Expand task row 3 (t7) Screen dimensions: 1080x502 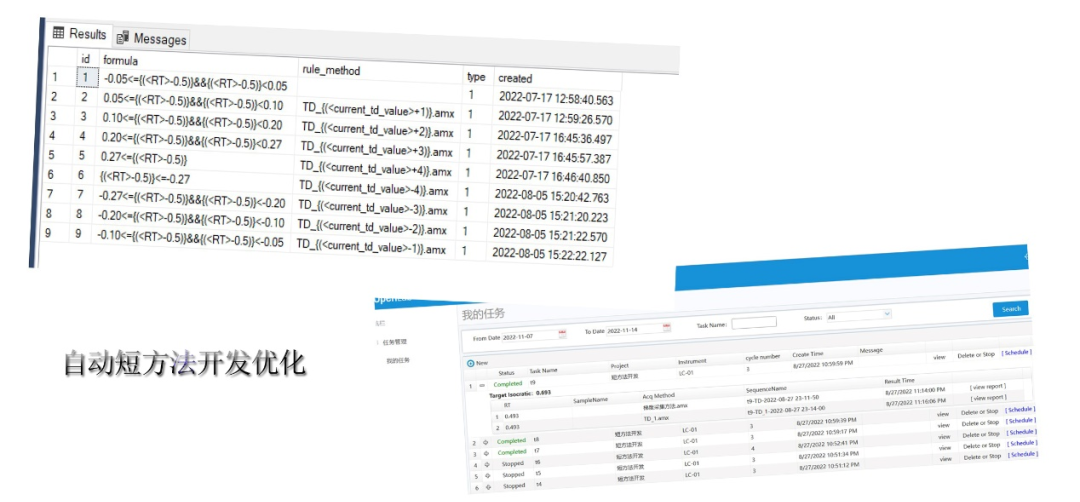[x=486, y=453]
